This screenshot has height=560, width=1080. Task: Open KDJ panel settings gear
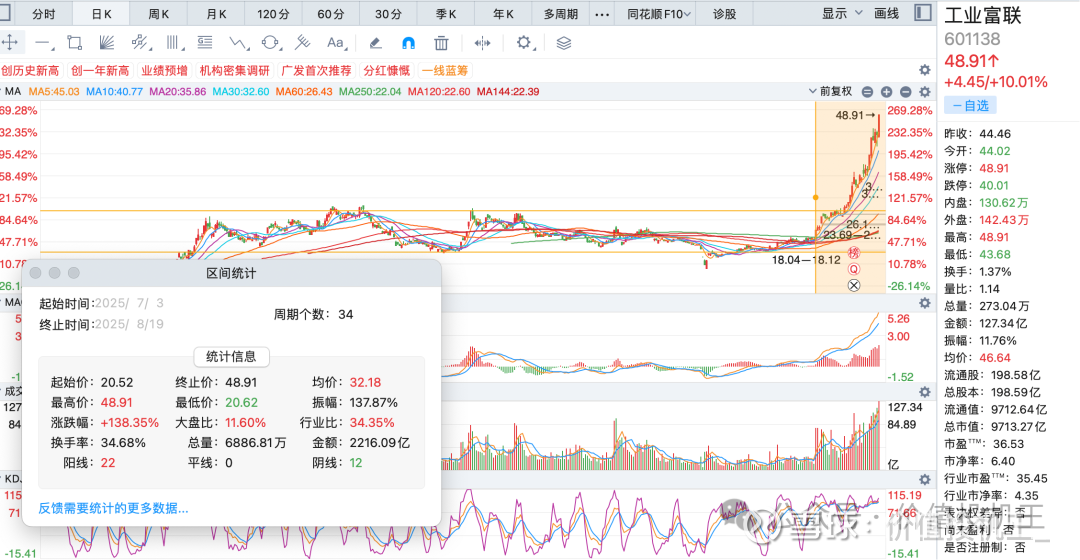point(924,479)
